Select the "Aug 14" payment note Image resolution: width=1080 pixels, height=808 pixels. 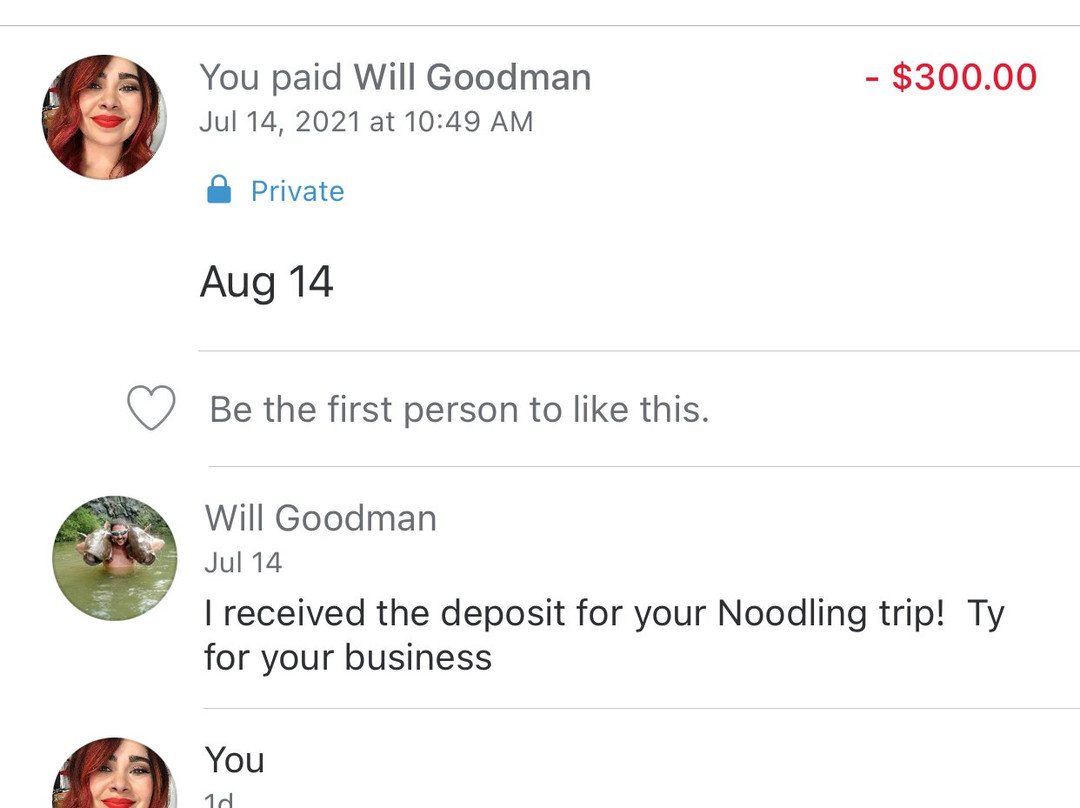(x=266, y=282)
